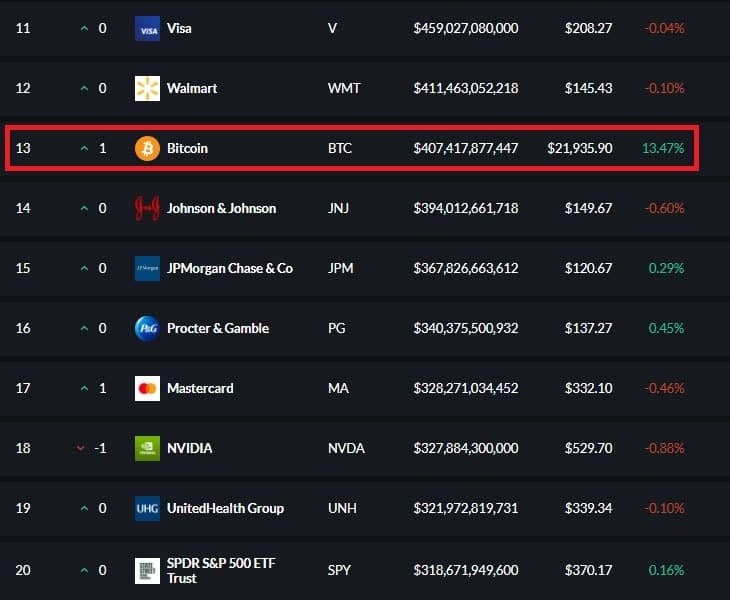The width and height of the screenshot is (730, 600).
Task: Click Bitcoin market cap $407,417,877,447
Action: point(466,148)
